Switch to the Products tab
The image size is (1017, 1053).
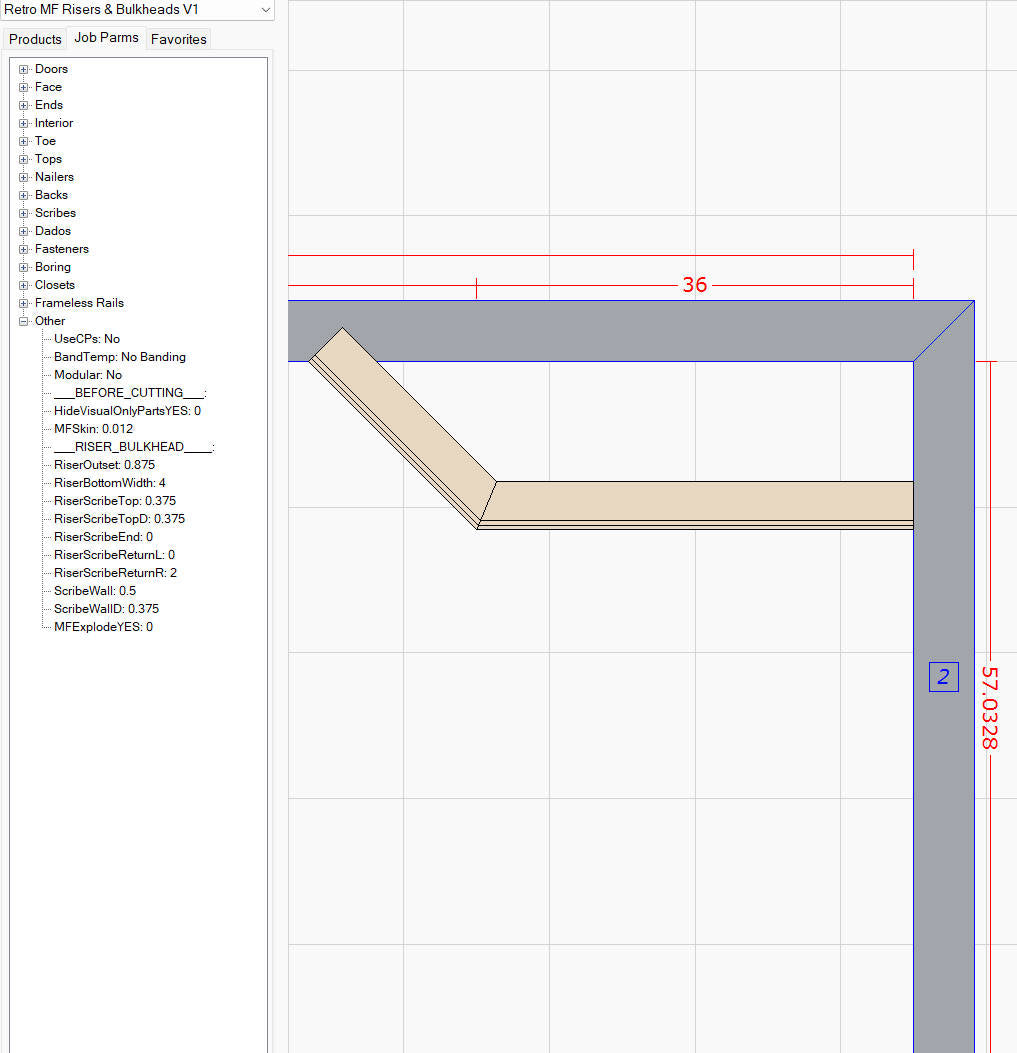tap(34, 39)
